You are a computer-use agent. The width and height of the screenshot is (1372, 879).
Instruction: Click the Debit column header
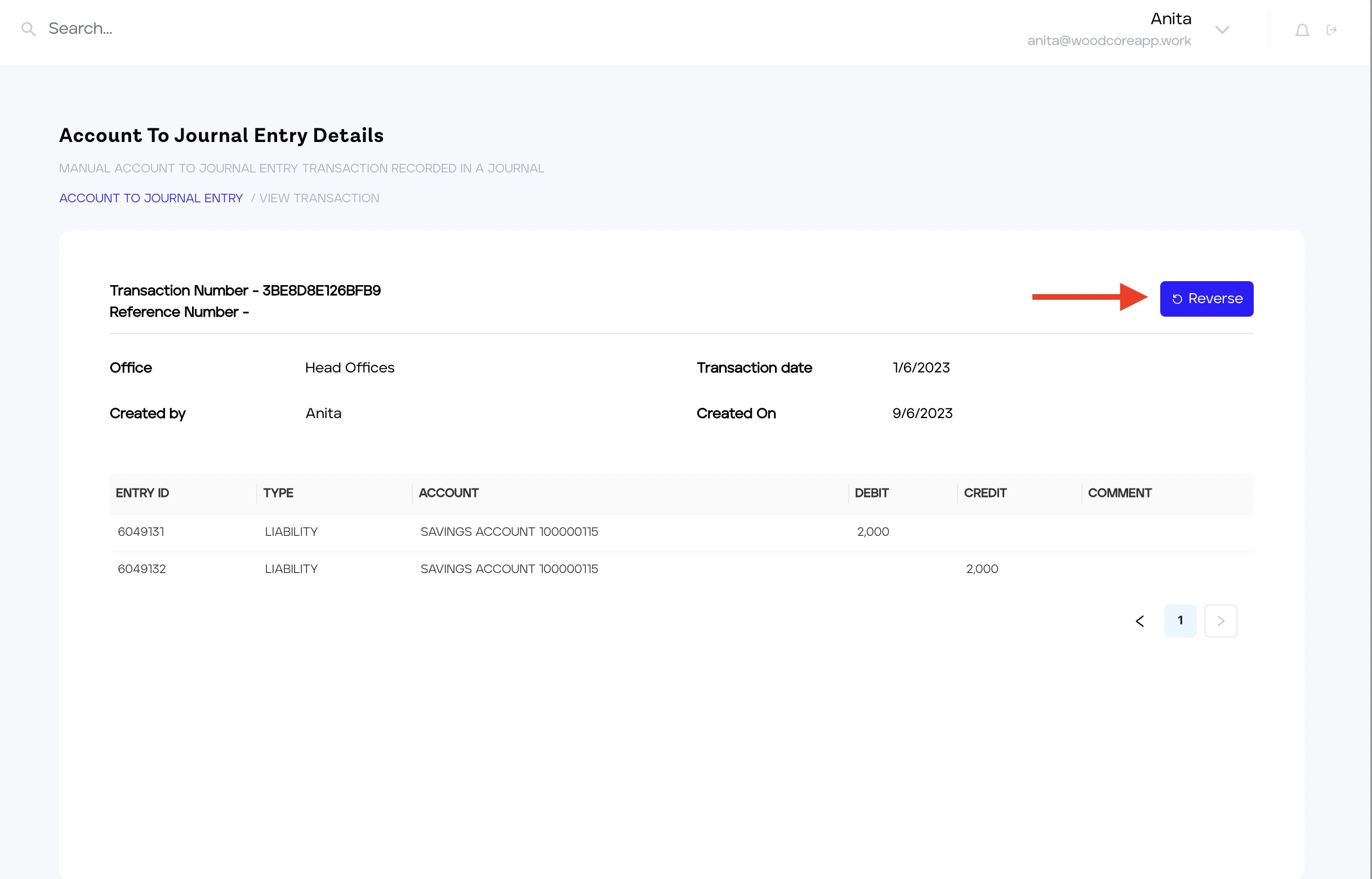click(871, 493)
